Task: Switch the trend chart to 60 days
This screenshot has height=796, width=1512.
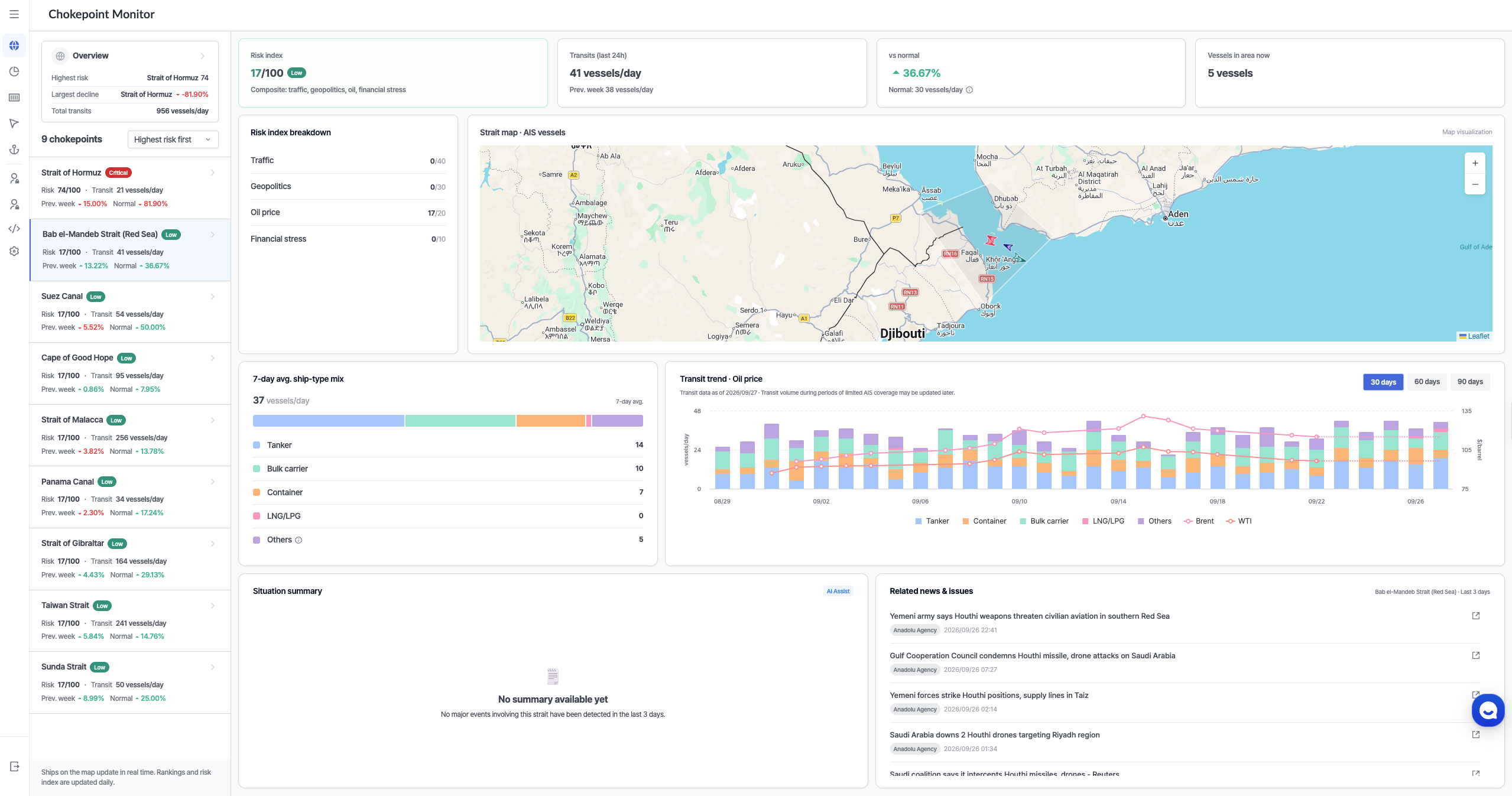Action: 1426,382
